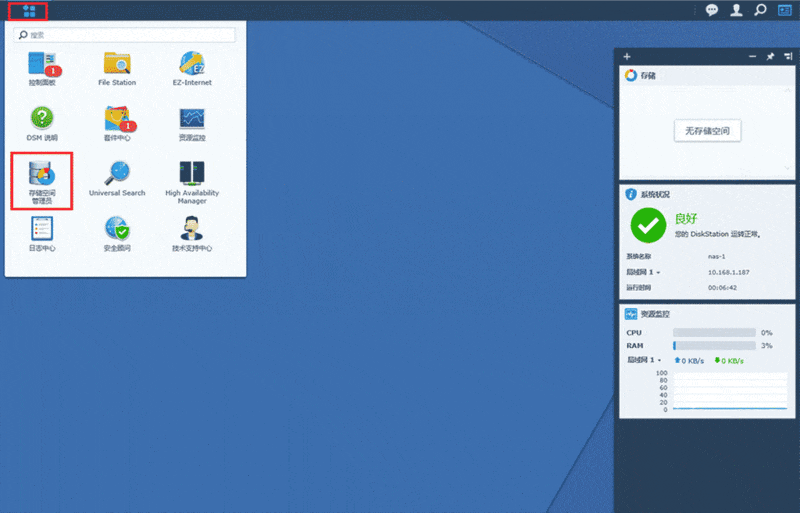The height and width of the screenshot is (513, 800).
Task: Select the IP address 10.168.1.187
Action: 729,272
